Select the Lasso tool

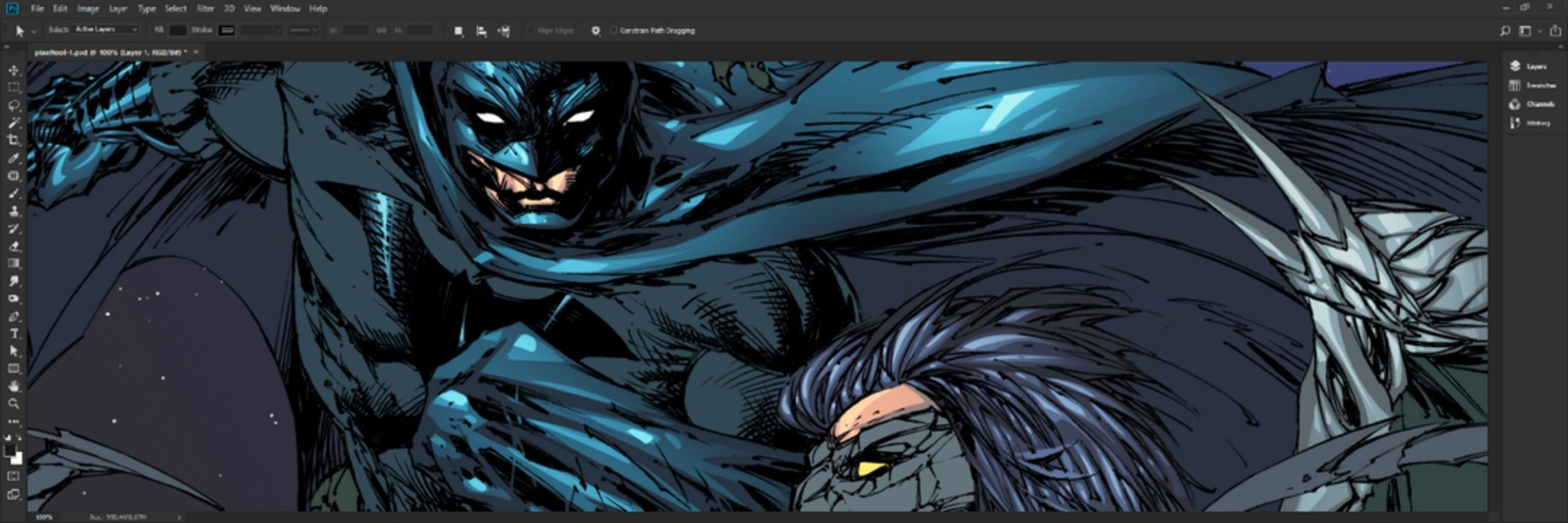[14, 105]
